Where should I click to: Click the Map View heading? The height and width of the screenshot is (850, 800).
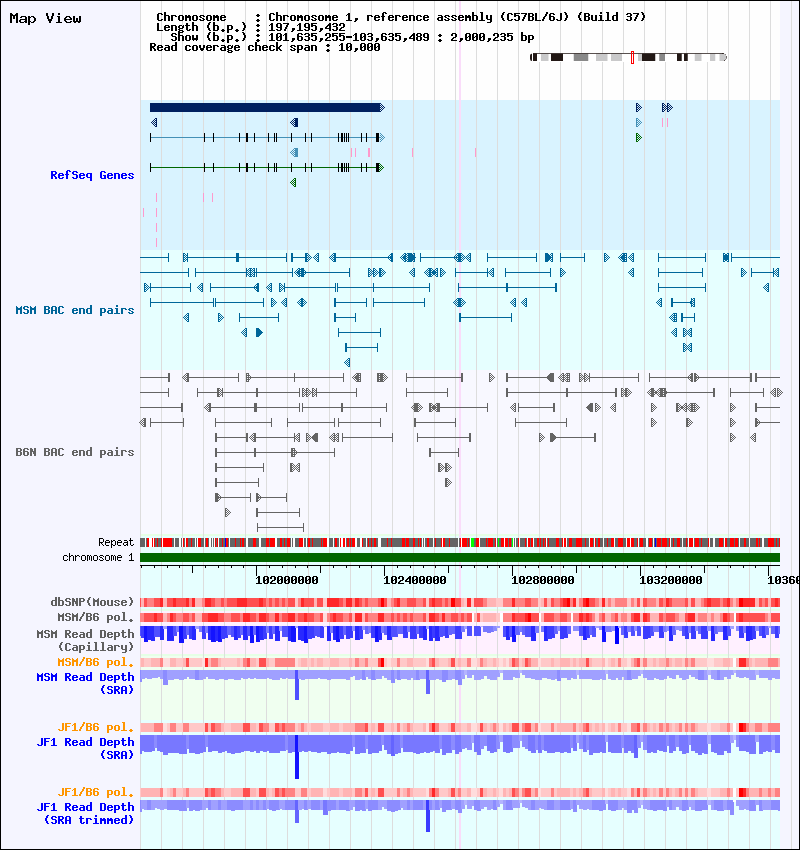point(46,18)
